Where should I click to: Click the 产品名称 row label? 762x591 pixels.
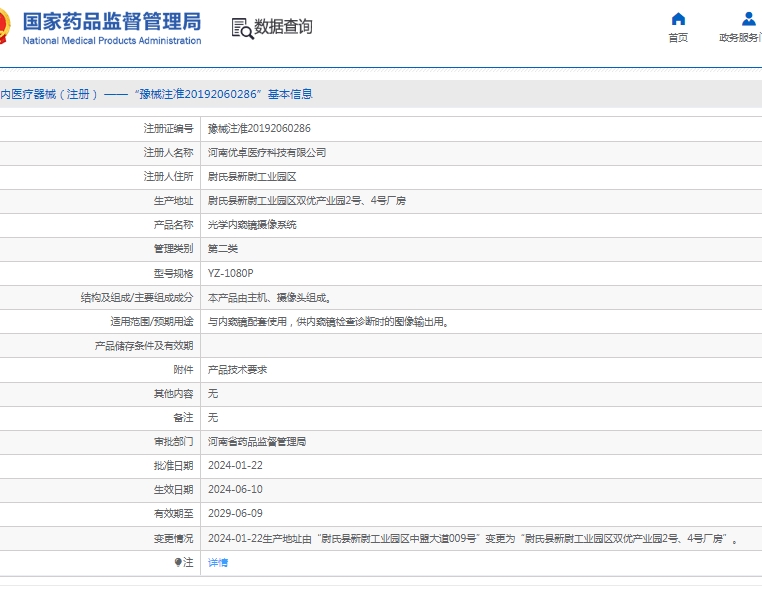tap(173, 225)
